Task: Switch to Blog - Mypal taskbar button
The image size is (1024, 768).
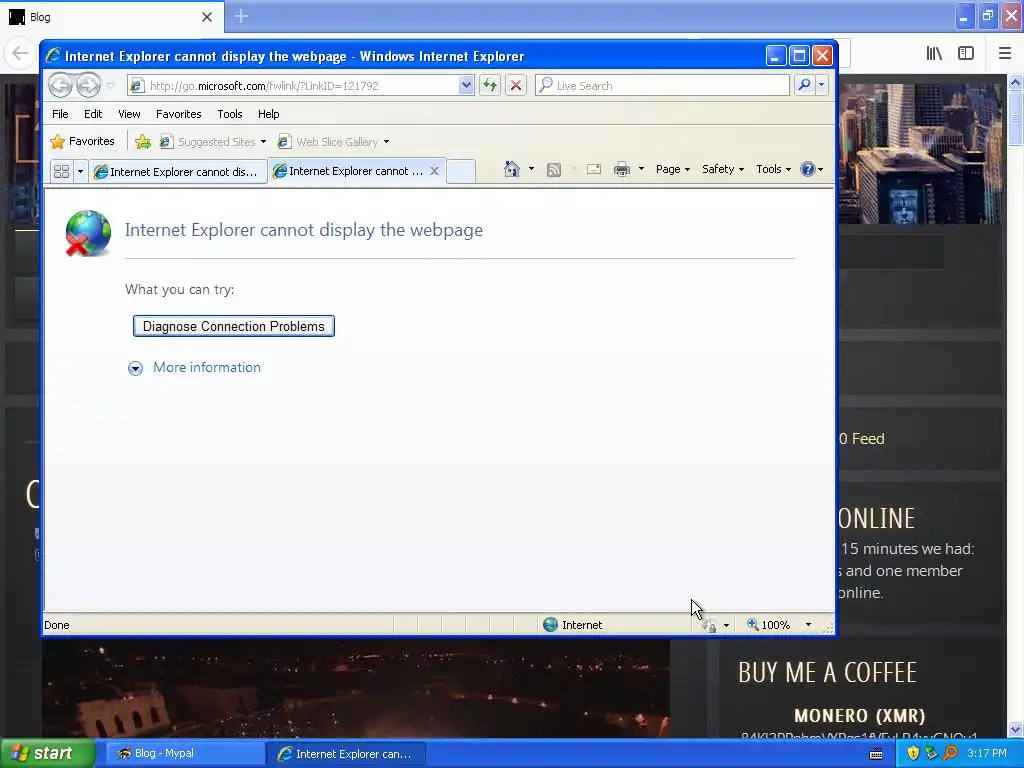Action: pyautogui.click(x=185, y=754)
